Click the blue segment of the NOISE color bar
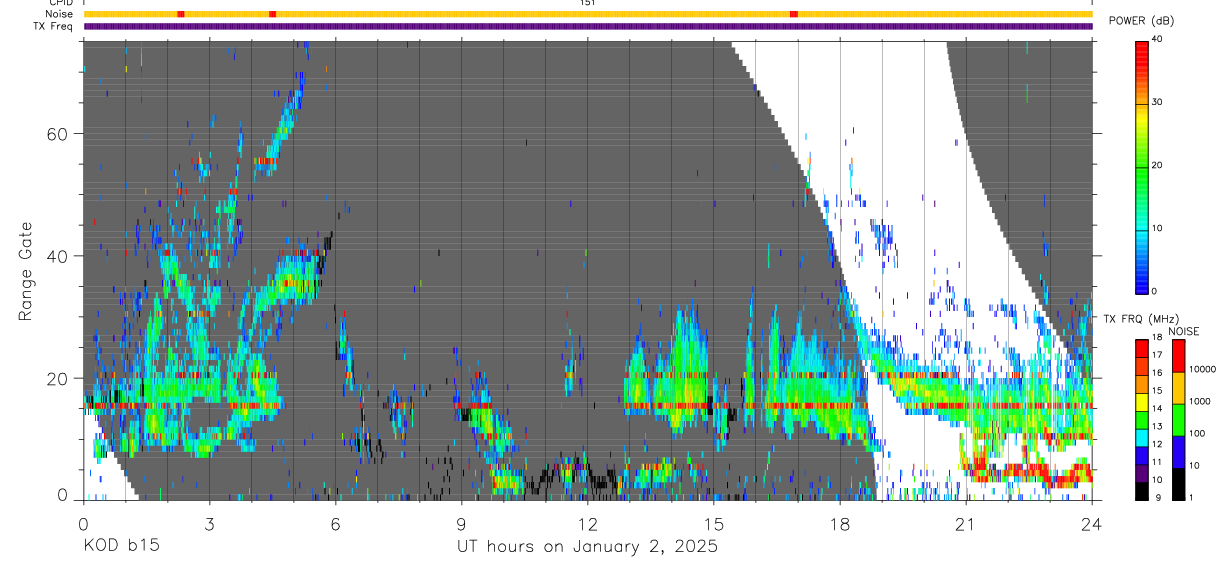Image resolution: width=1228 pixels, height=567 pixels. click(1179, 452)
